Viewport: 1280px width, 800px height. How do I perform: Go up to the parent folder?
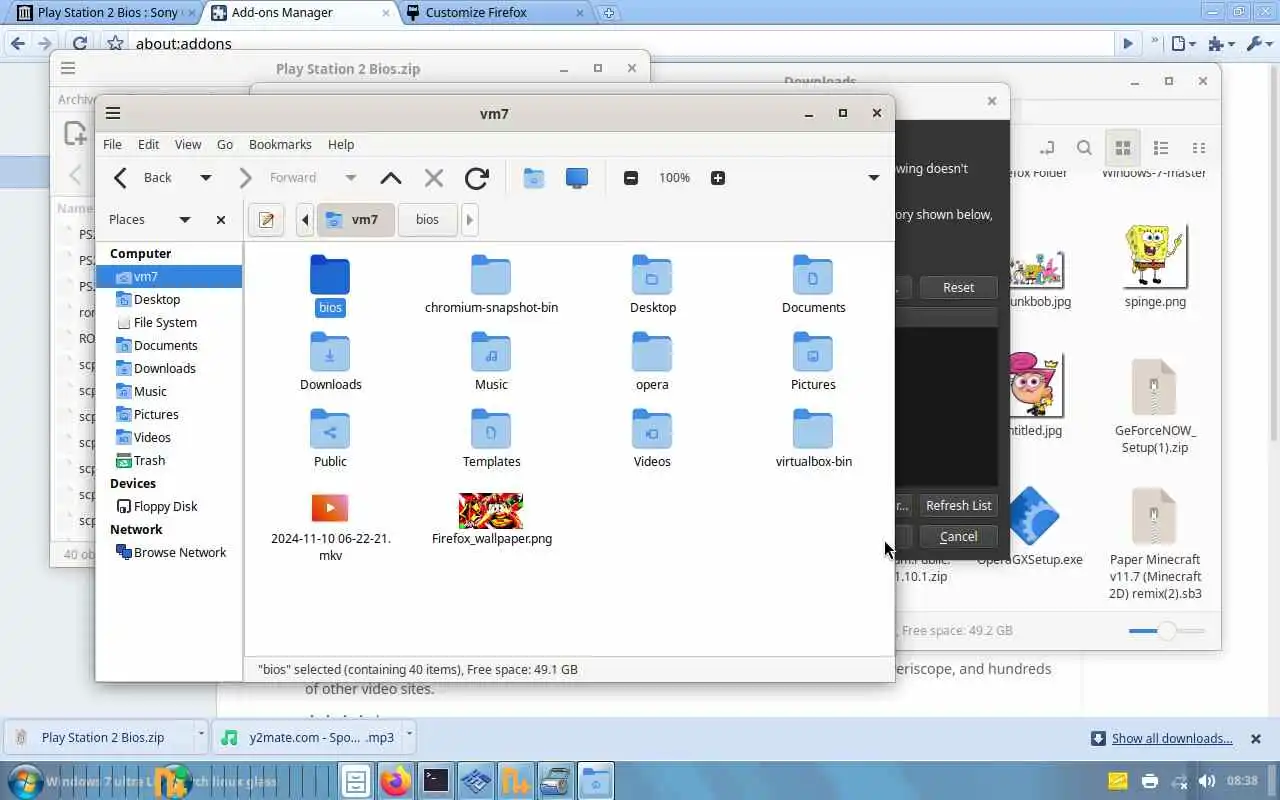click(391, 178)
